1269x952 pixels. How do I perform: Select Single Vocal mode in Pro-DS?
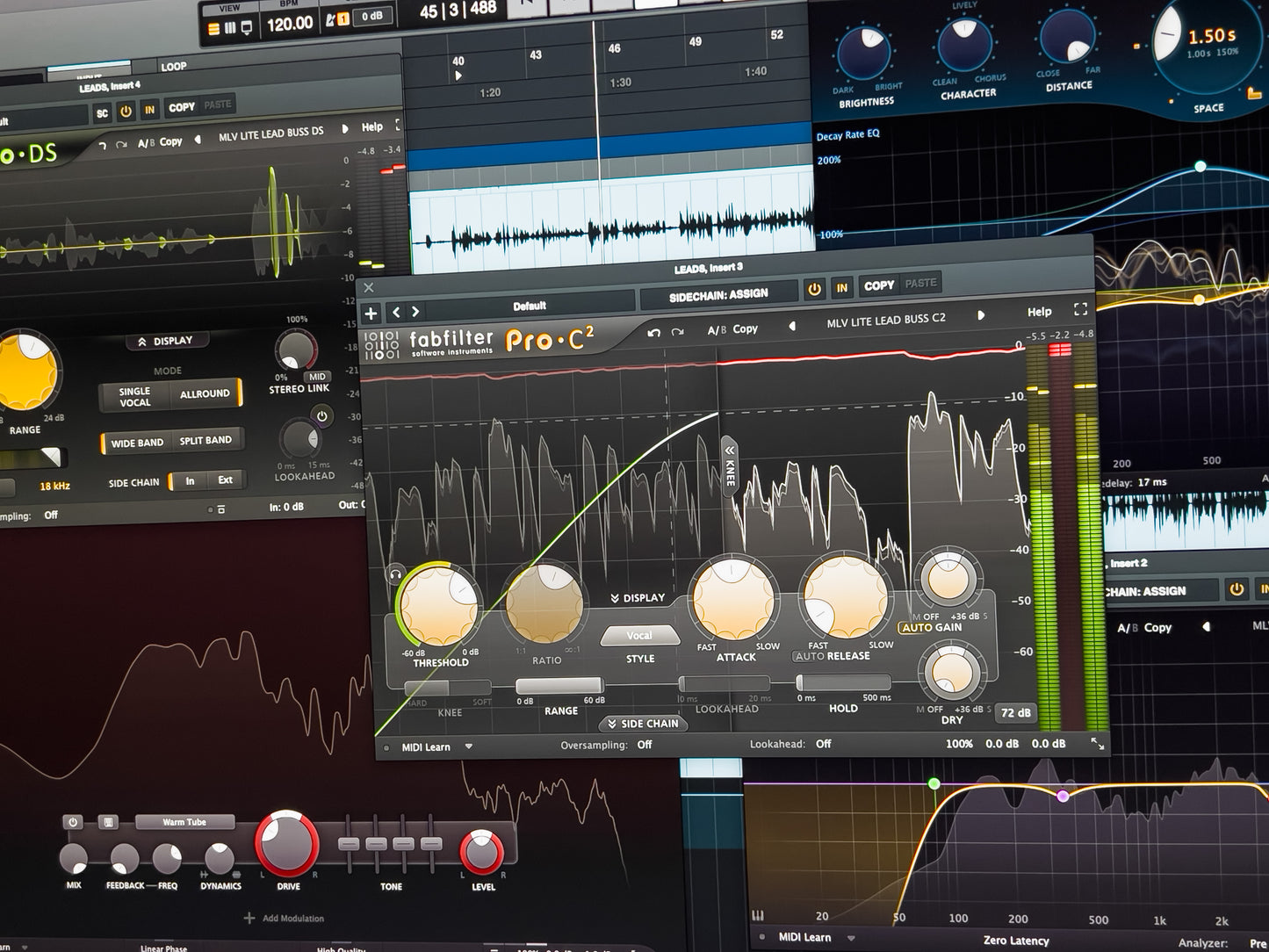135,397
